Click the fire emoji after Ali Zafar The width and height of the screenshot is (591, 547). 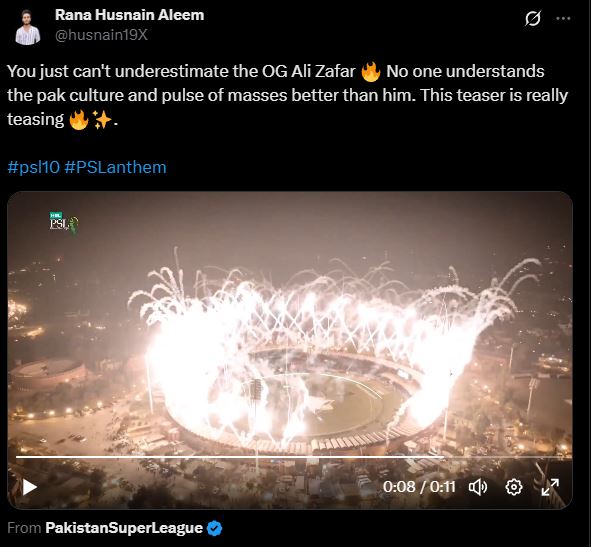coord(371,72)
